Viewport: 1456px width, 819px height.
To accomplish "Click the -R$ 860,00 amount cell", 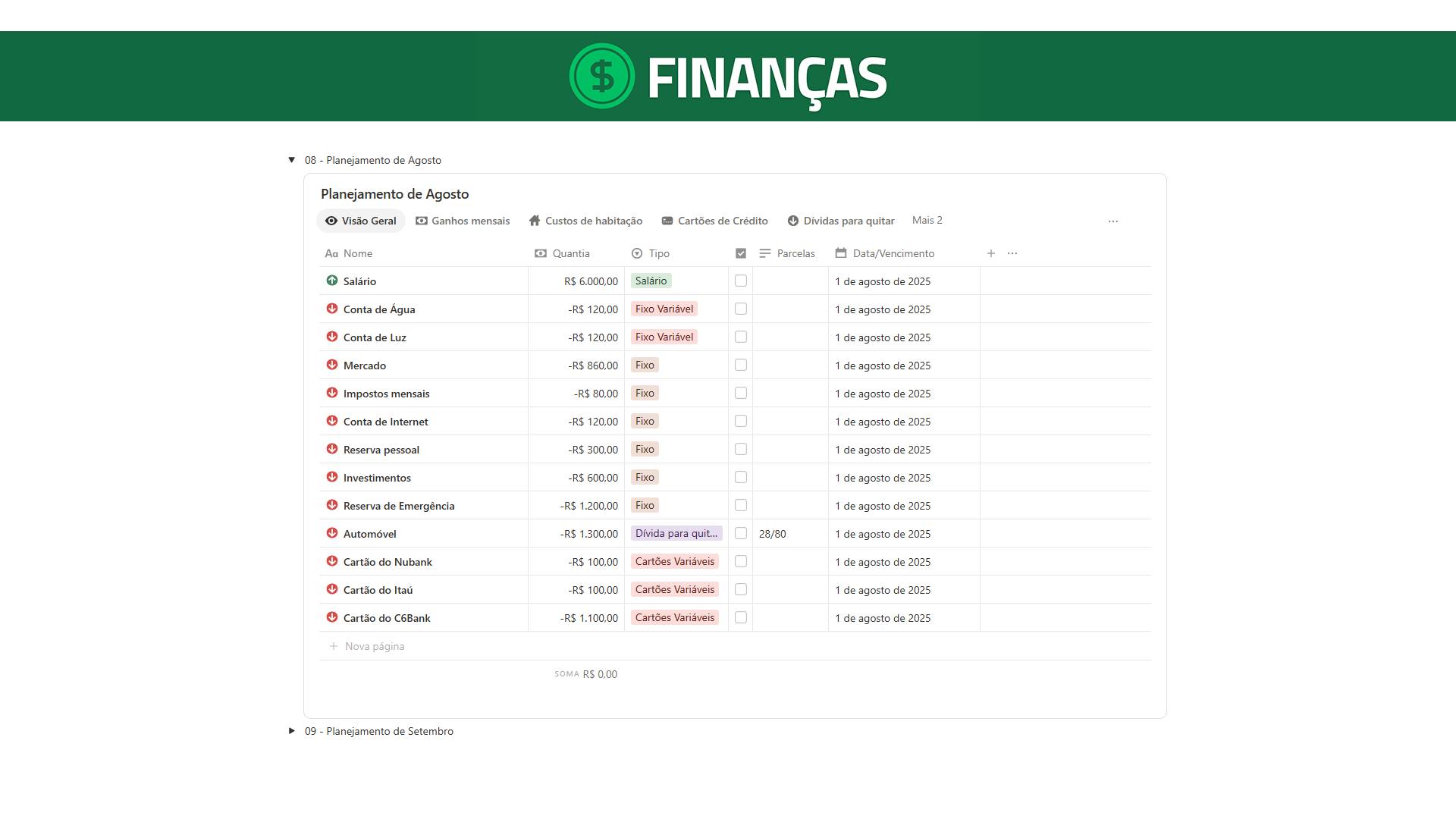I will [x=576, y=366].
